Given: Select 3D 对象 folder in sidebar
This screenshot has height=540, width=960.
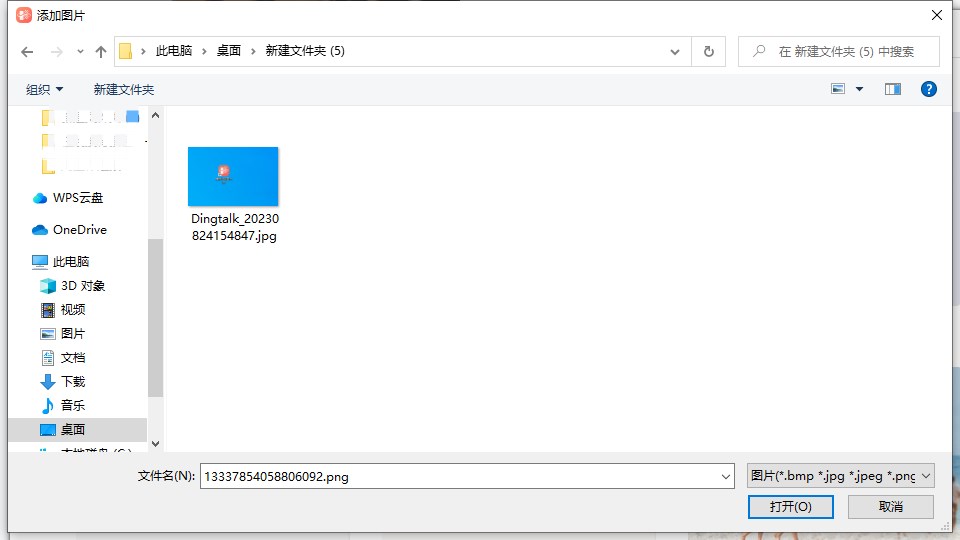Looking at the screenshot, I should (x=82, y=286).
